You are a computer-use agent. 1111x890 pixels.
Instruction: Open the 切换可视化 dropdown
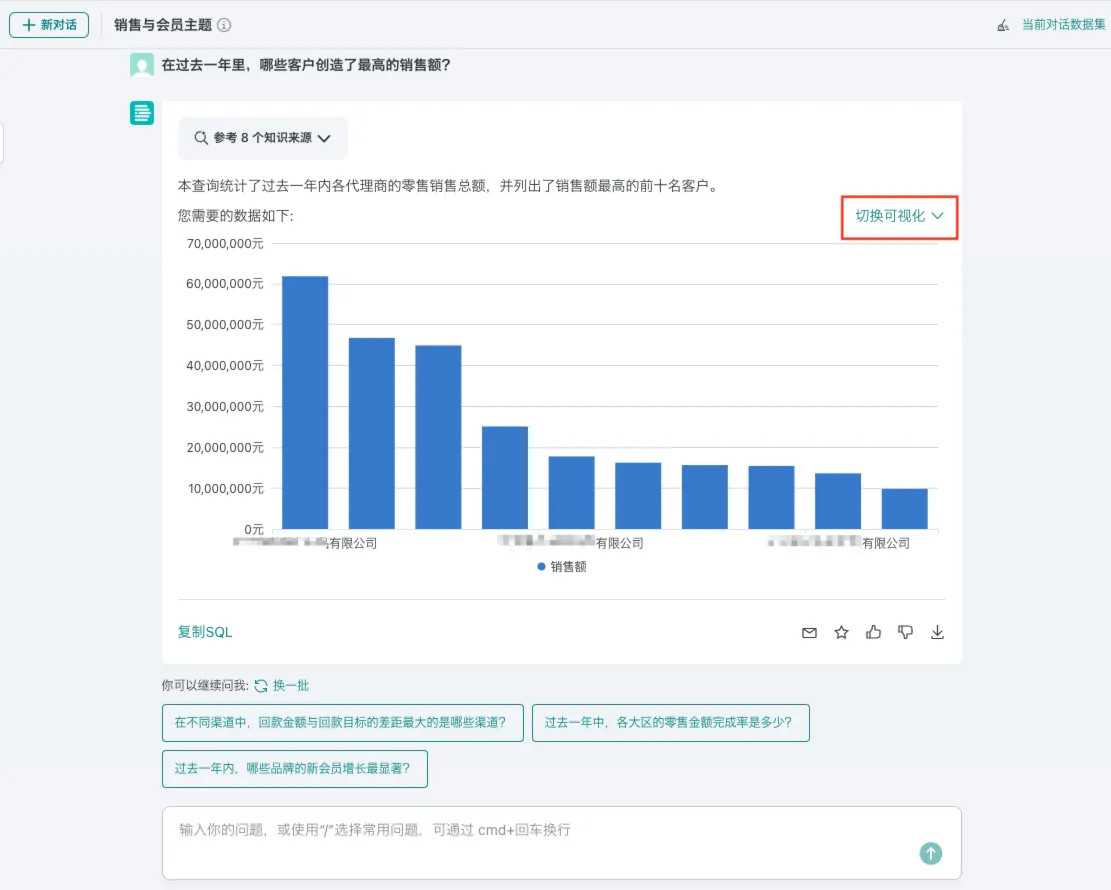(x=899, y=216)
